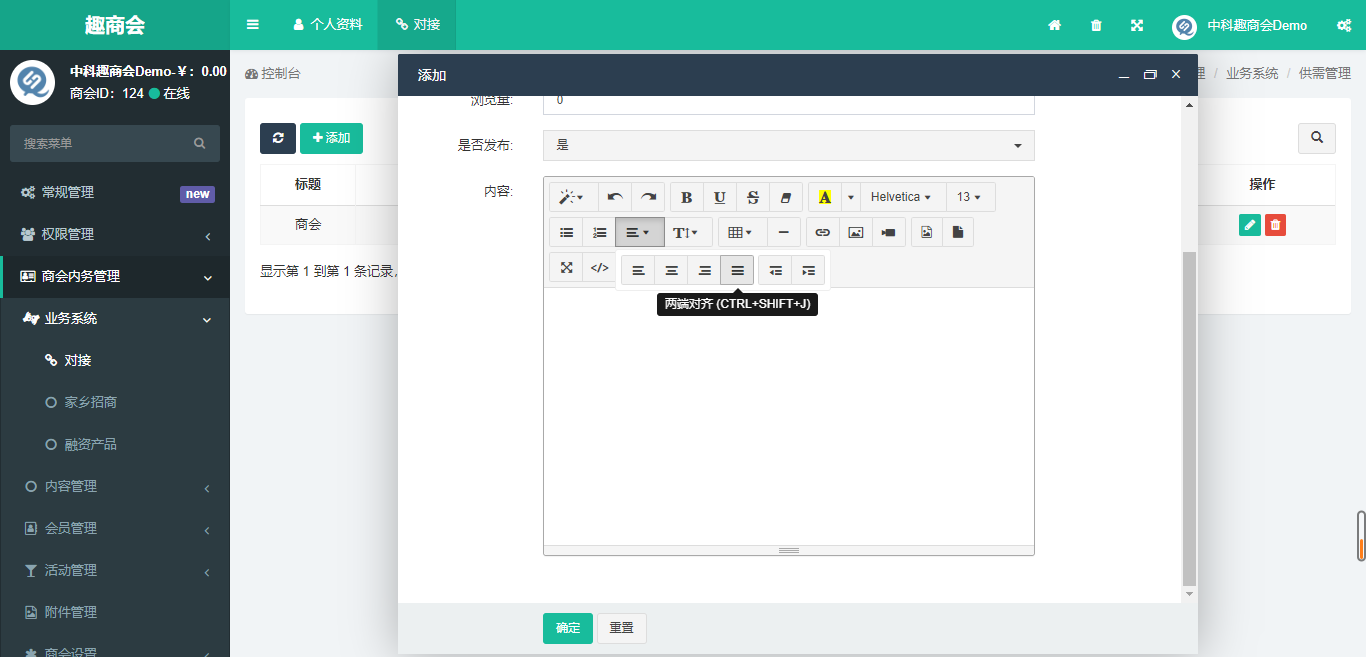Open the font size 13 dropdown

968,197
